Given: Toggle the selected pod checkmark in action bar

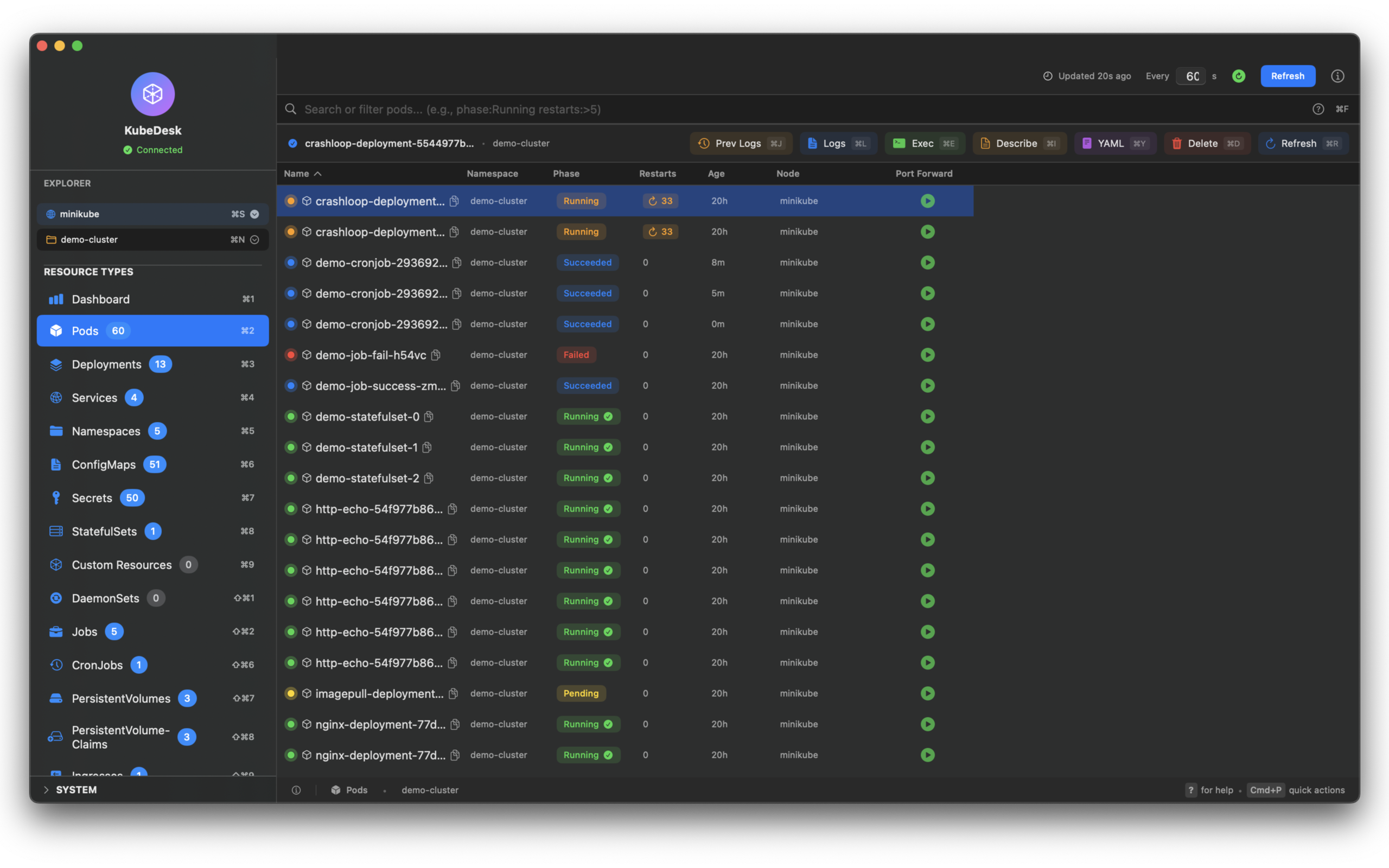Looking at the screenshot, I should pos(293,144).
